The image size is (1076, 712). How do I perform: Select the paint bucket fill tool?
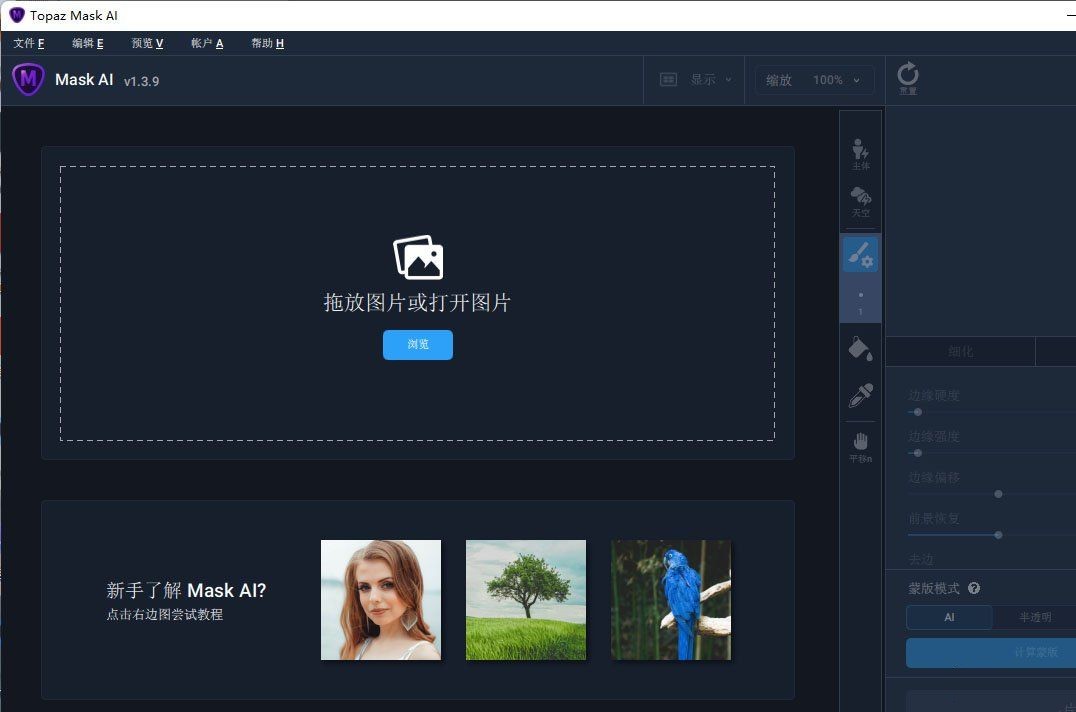861,348
